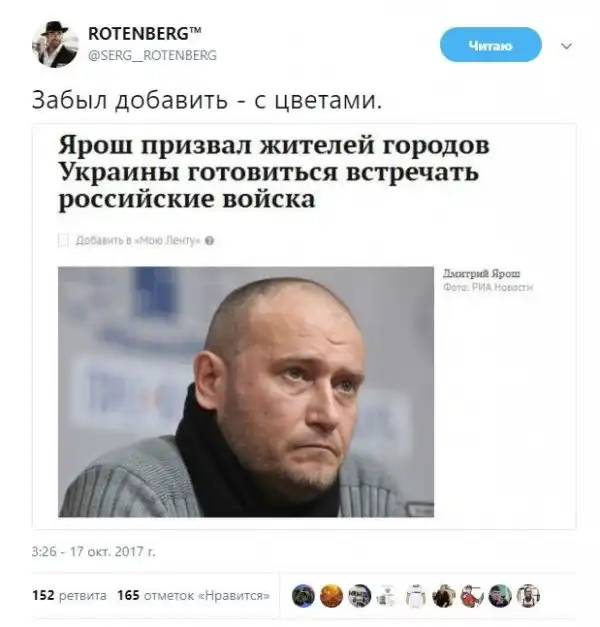Open the Ярош призвал жителей headline
Image resolution: width=600 pixels, height=627 pixels.
tap(274, 172)
